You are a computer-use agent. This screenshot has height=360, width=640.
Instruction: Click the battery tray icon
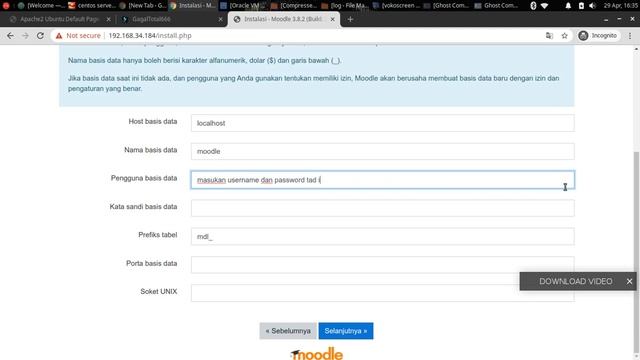click(581, 6)
